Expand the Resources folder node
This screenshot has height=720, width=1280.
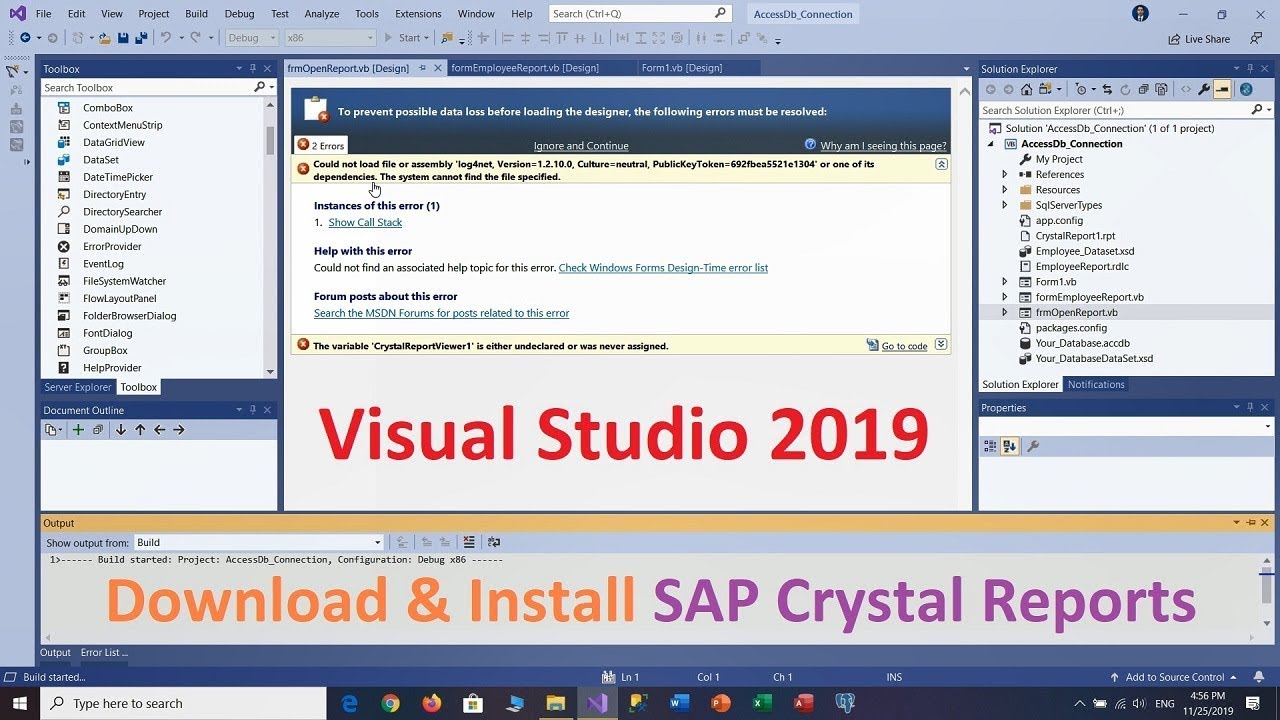point(1005,189)
